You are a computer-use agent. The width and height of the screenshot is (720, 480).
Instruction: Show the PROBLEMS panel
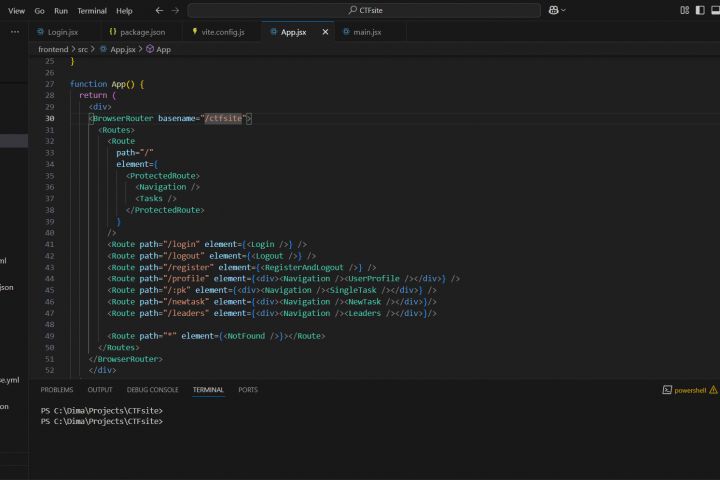coord(57,390)
